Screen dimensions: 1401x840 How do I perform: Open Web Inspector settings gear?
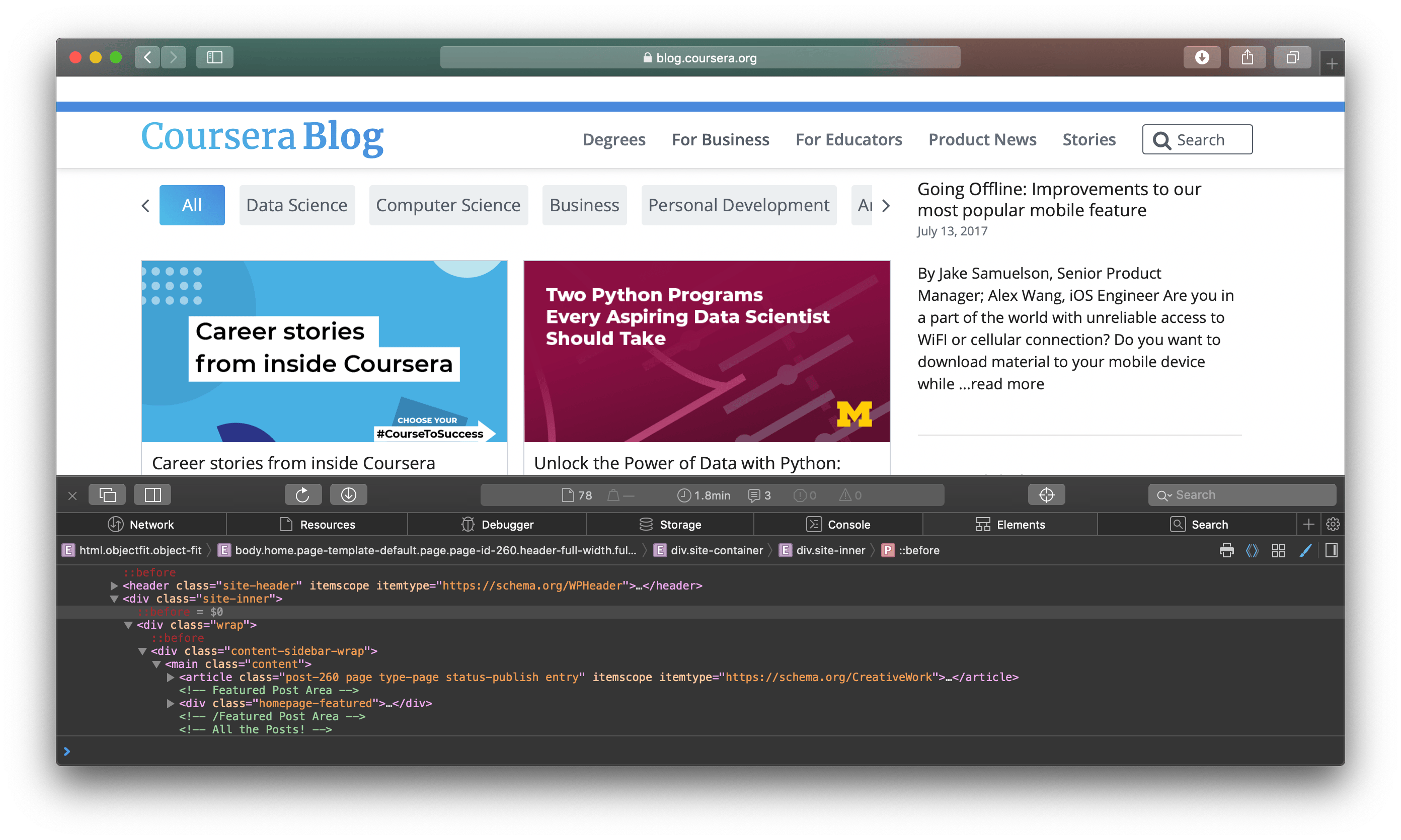tap(1332, 525)
